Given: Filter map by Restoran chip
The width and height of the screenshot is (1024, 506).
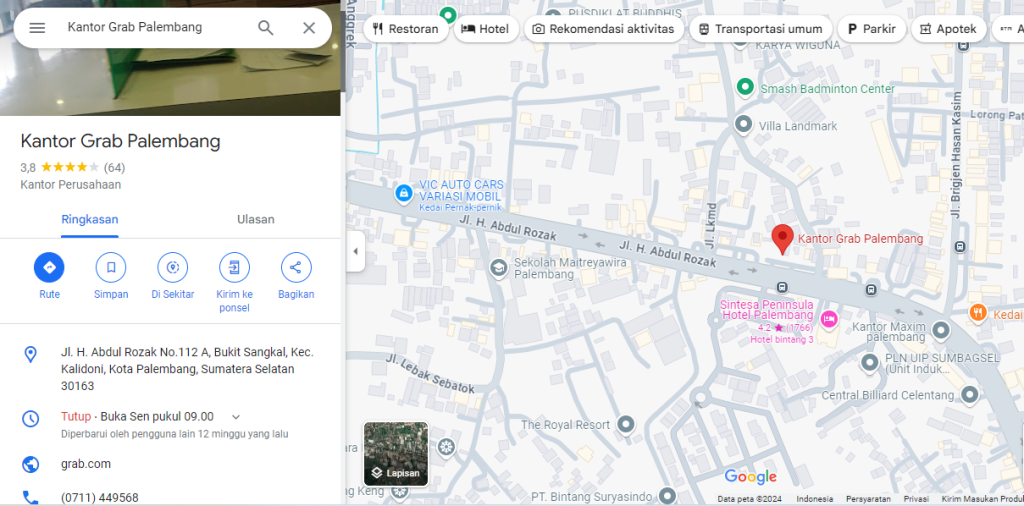Looking at the screenshot, I should tap(405, 29).
